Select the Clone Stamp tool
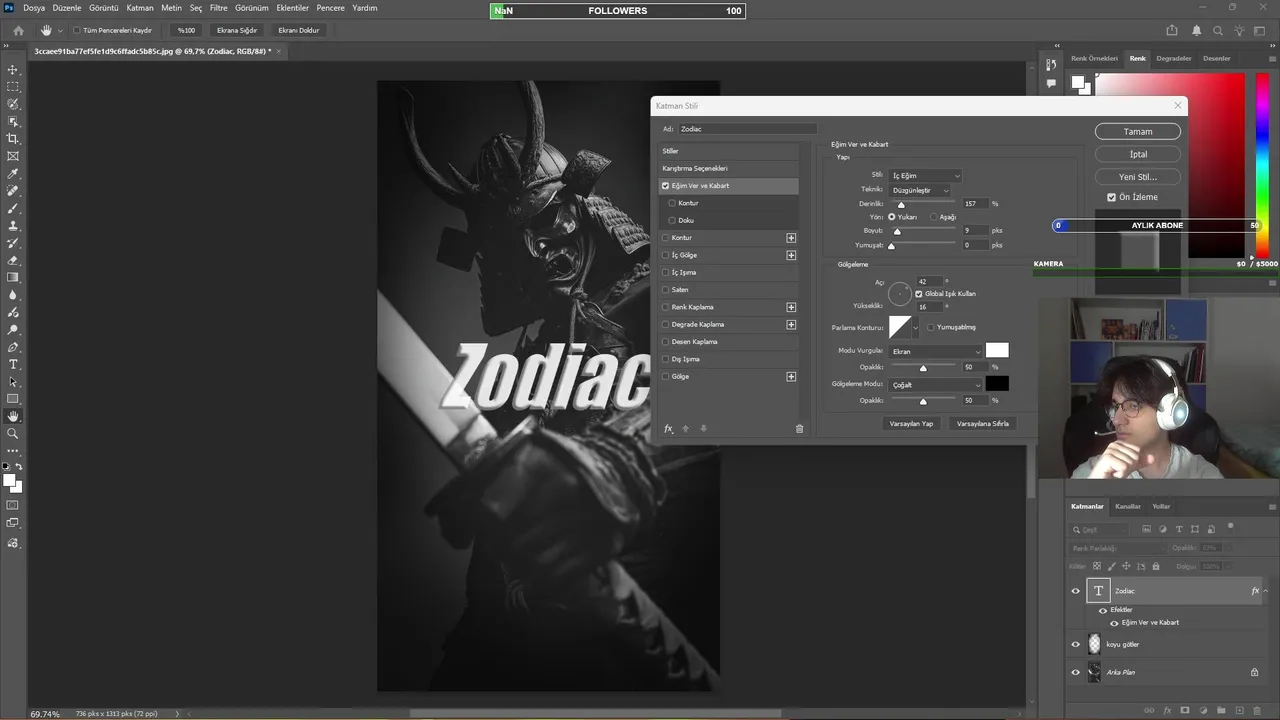 (x=13, y=226)
